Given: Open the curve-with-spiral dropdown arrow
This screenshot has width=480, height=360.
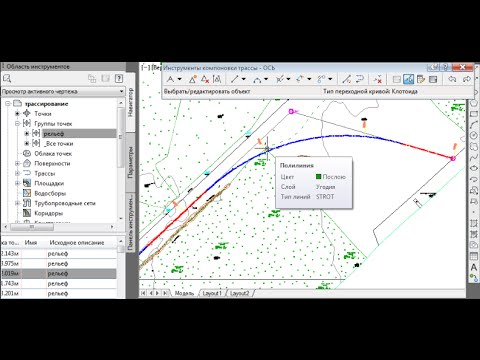Looking at the screenshot, I should coord(309,79).
